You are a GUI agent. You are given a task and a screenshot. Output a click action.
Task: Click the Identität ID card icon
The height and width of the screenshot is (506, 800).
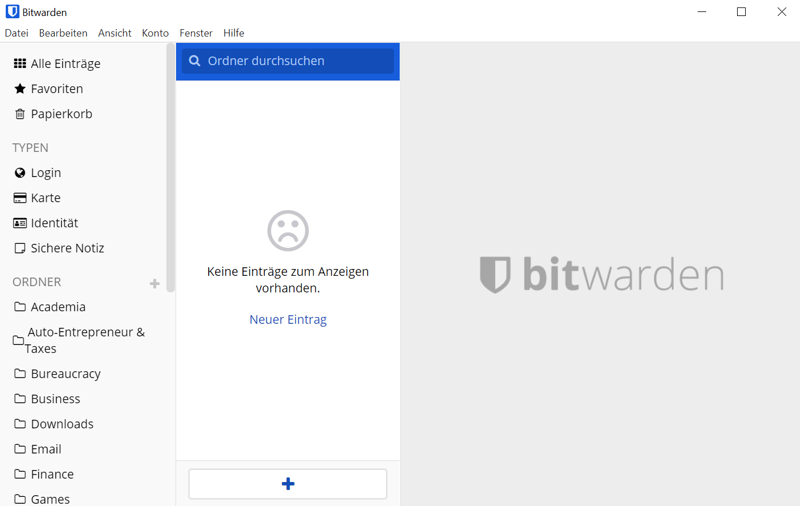click(20, 223)
